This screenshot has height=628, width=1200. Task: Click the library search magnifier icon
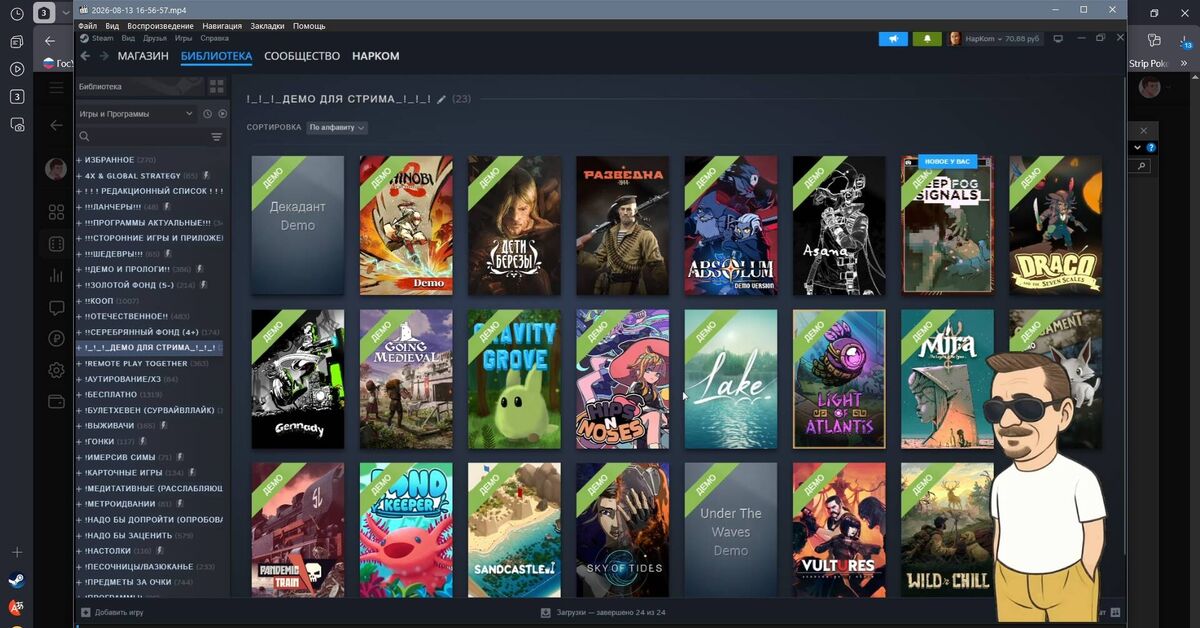click(x=85, y=137)
